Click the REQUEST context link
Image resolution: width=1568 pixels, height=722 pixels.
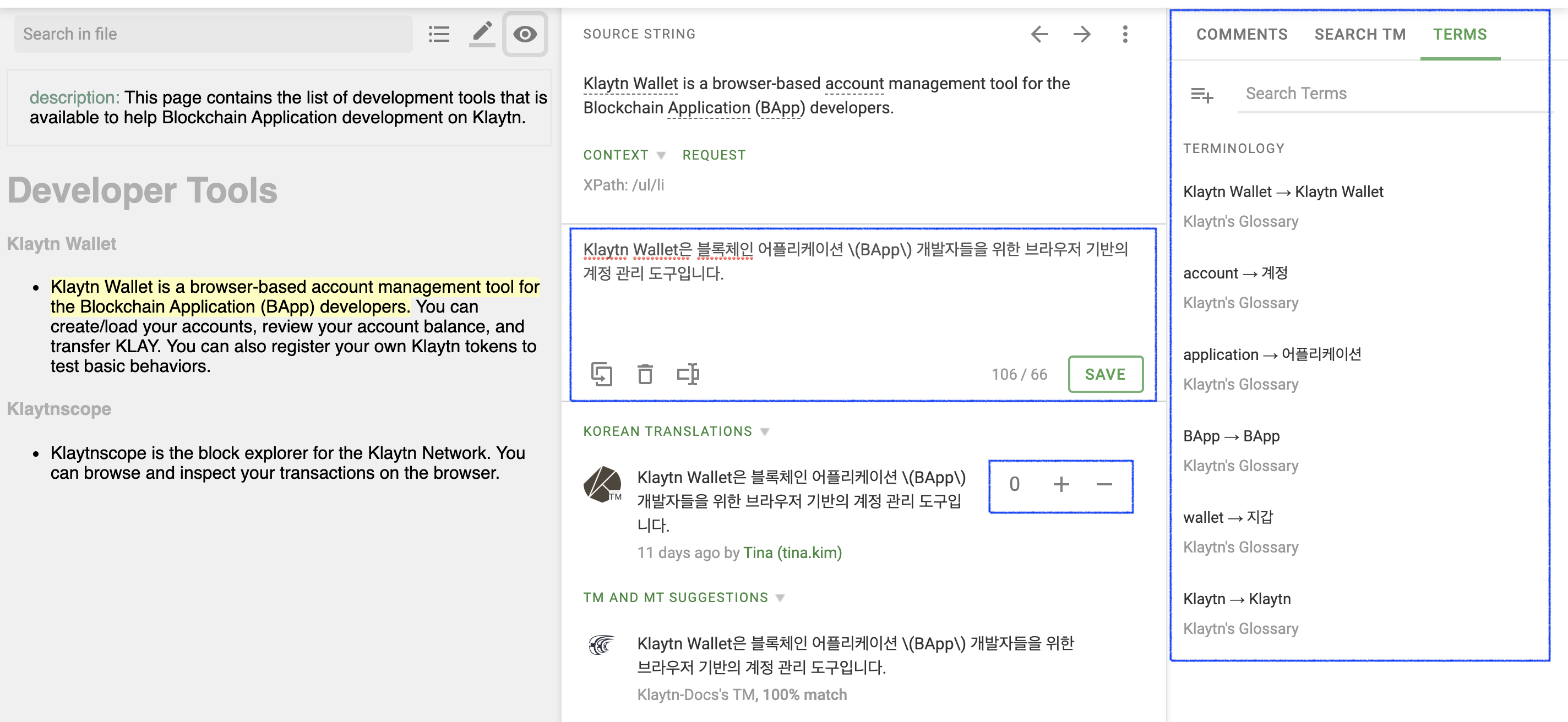[714, 155]
